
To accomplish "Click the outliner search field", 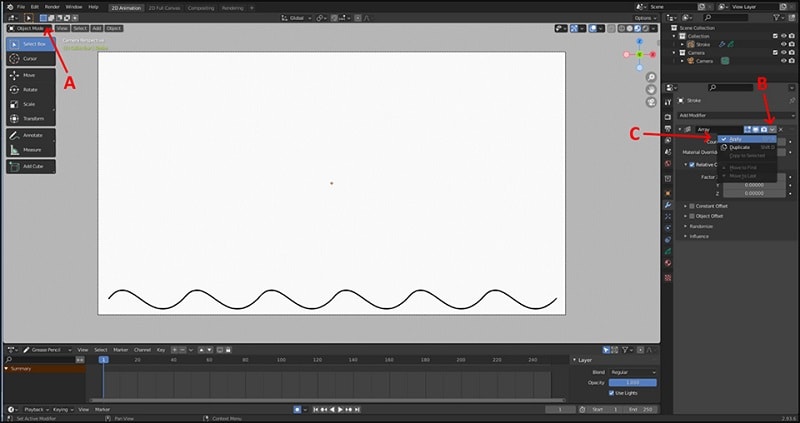I will 725,17.
